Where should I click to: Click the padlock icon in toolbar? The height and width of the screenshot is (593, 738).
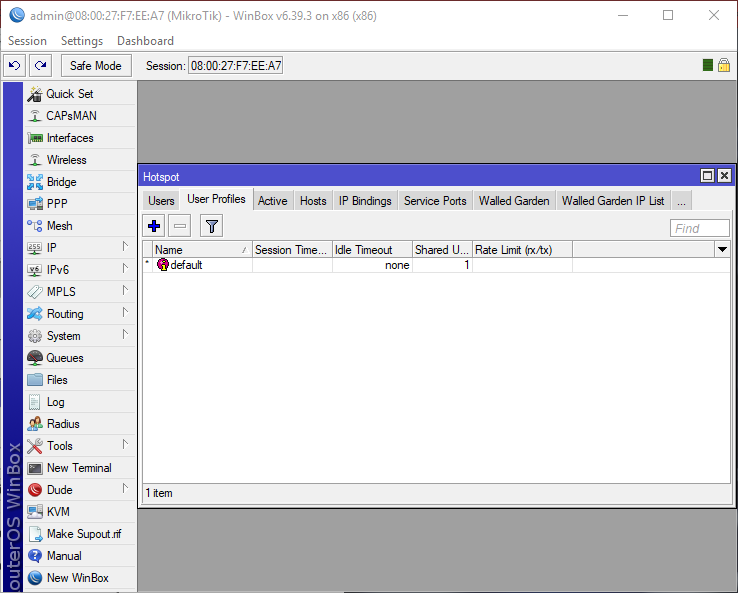[724, 65]
